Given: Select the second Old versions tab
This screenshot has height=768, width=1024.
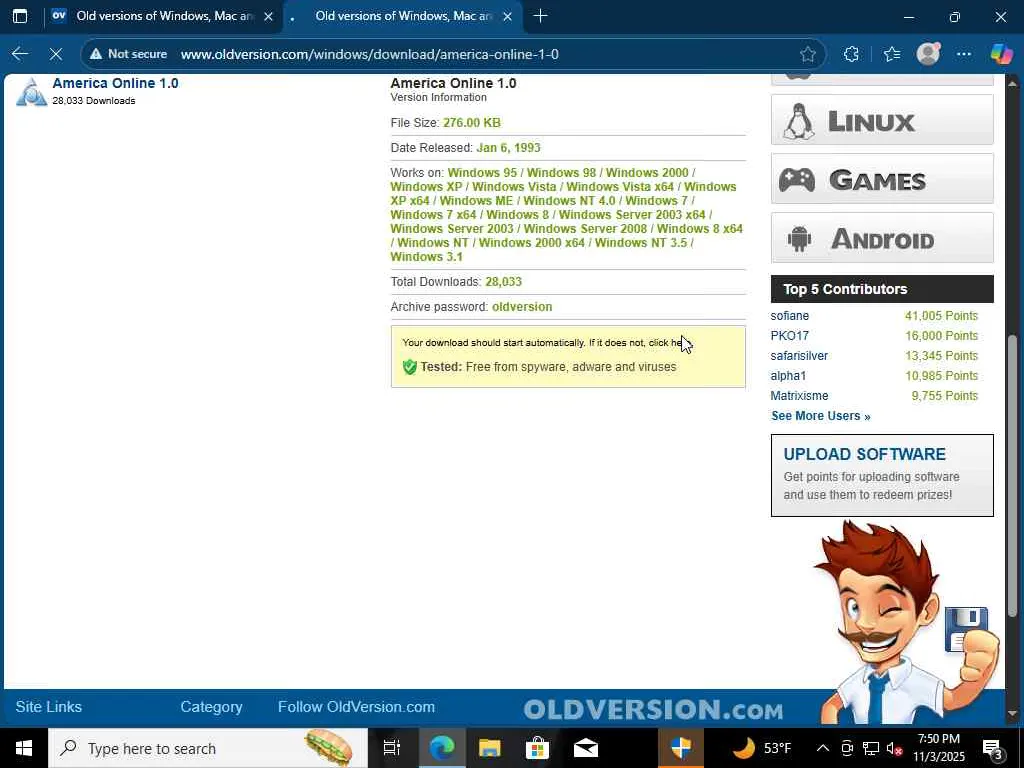Looking at the screenshot, I should (402, 16).
